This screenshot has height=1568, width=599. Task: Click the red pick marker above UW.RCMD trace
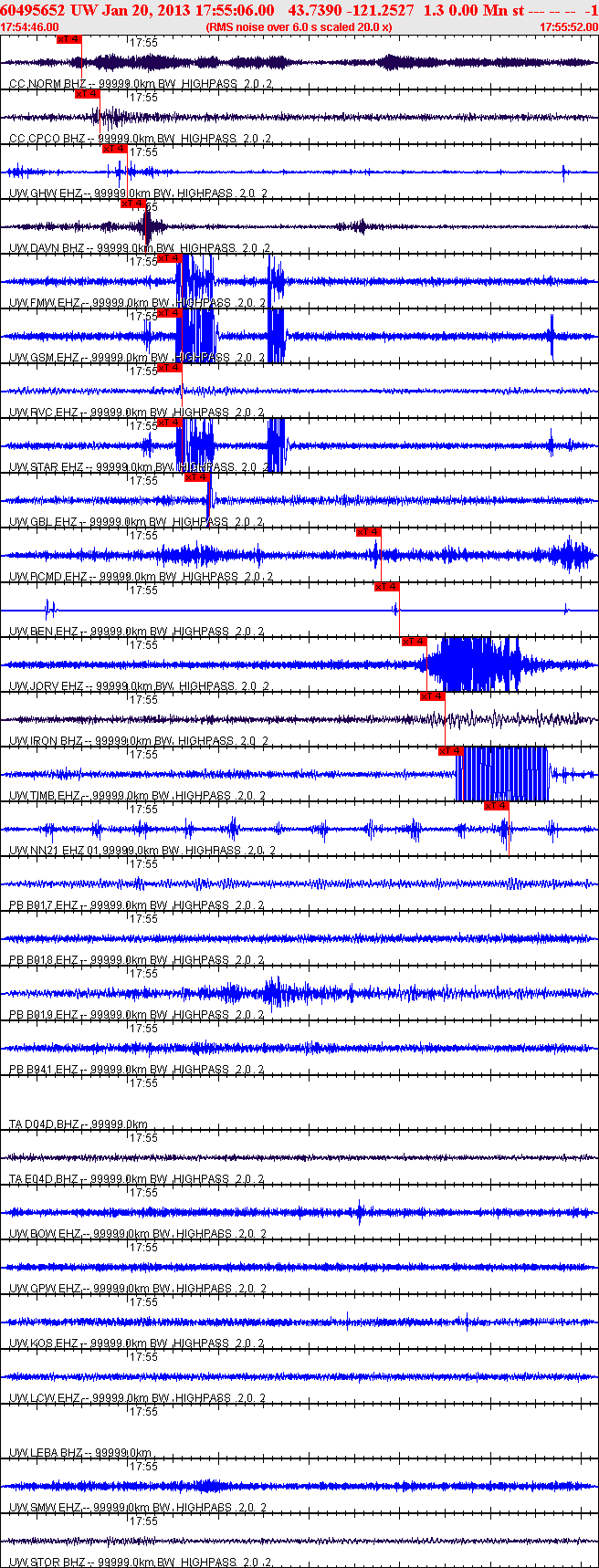click(x=369, y=532)
